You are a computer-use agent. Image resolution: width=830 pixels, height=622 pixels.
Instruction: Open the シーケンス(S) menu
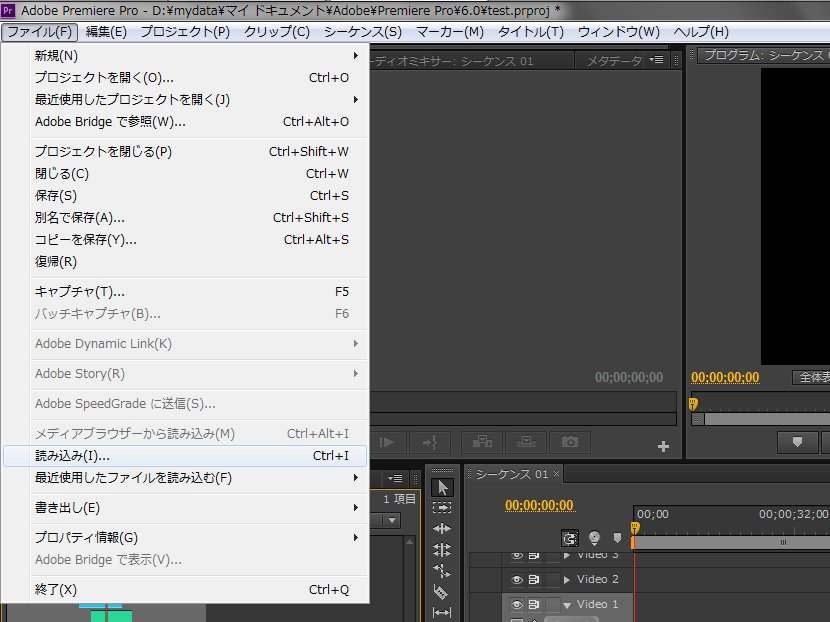click(363, 32)
